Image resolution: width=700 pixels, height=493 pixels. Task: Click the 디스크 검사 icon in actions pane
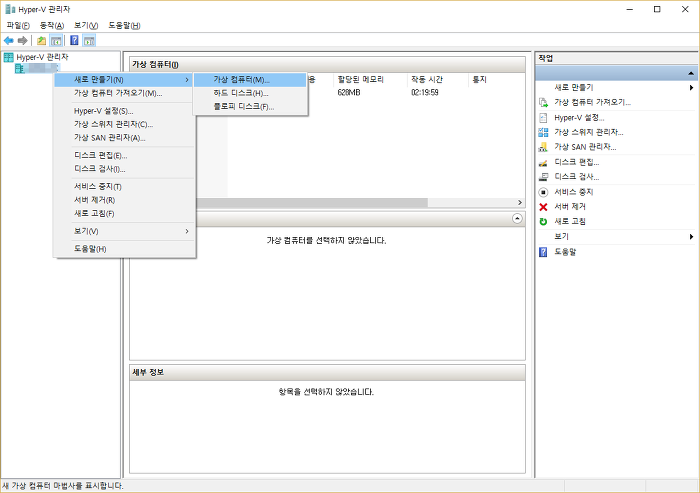(543, 177)
